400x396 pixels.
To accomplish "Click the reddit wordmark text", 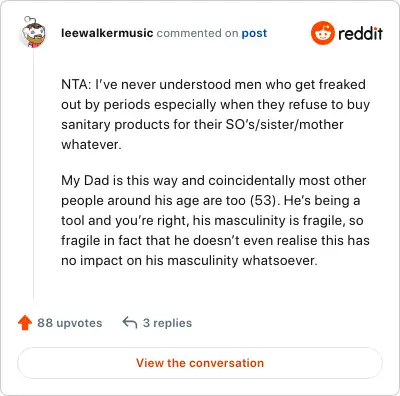I will tap(360, 33).
